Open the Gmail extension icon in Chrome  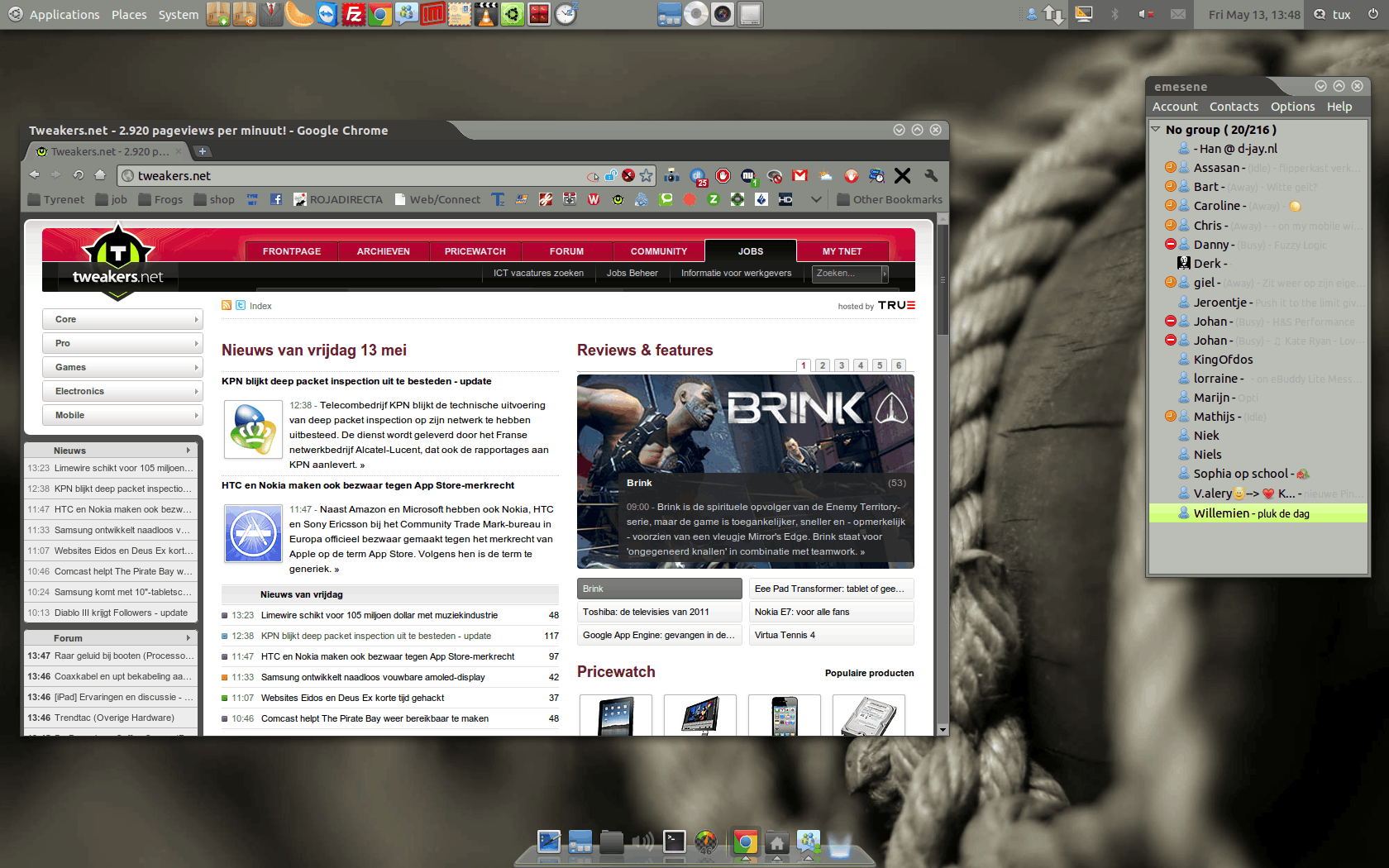(x=800, y=175)
